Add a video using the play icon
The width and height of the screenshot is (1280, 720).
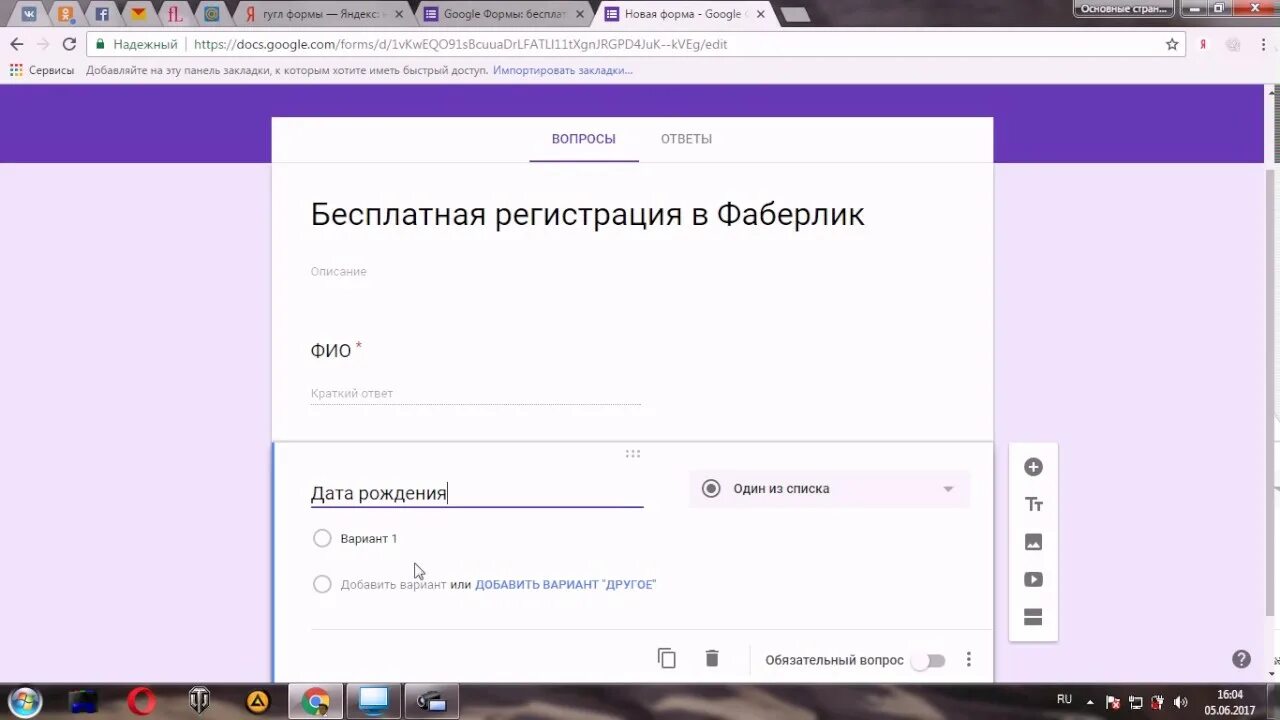tap(1033, 580)
